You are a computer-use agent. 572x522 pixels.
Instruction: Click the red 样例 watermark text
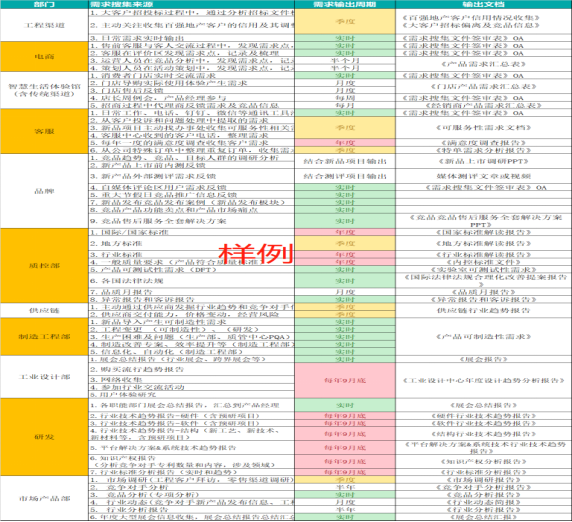click(x=256, y=253)
